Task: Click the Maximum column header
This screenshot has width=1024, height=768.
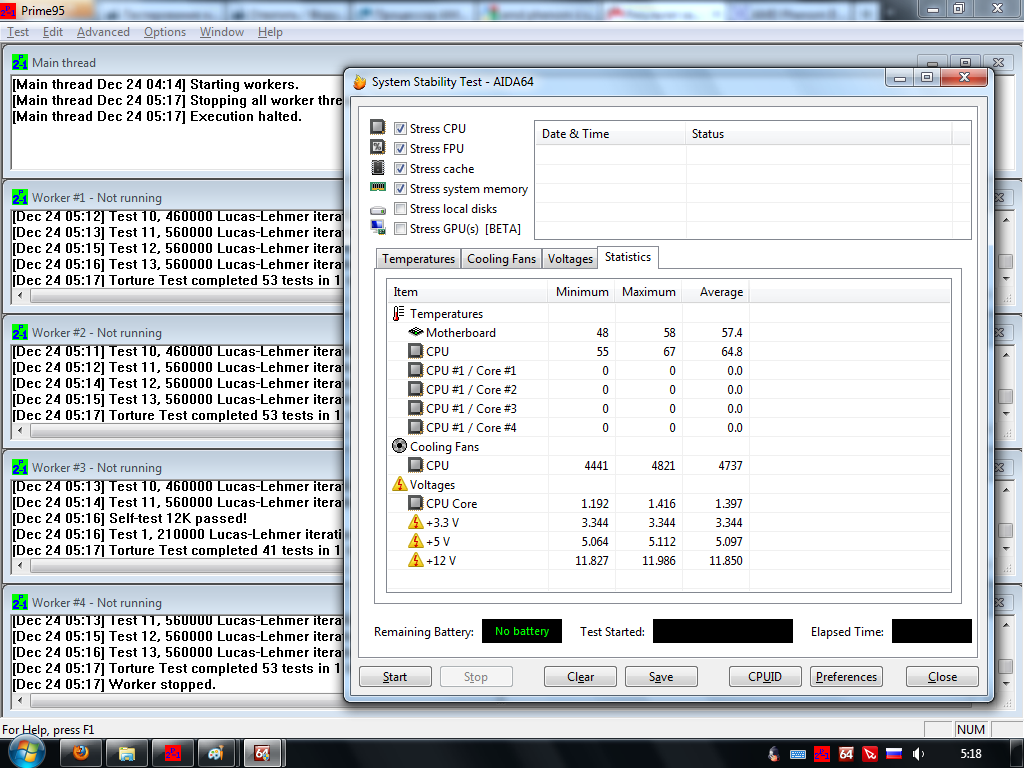Action: tap(648, 291)
